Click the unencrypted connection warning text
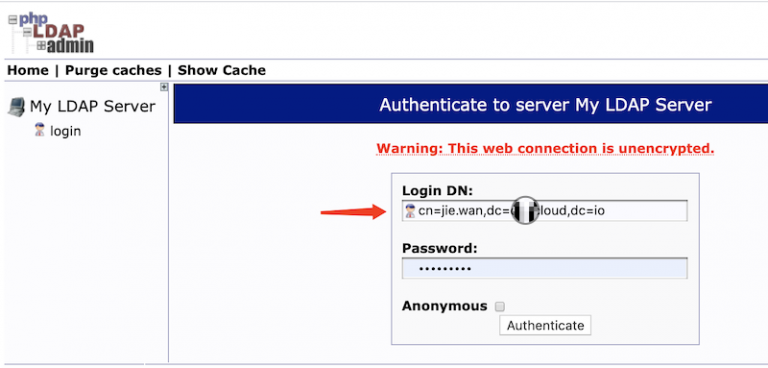Image resolution: width=768 pixels, height=368 pixels. pyautogui.click(x=545, y=148)
